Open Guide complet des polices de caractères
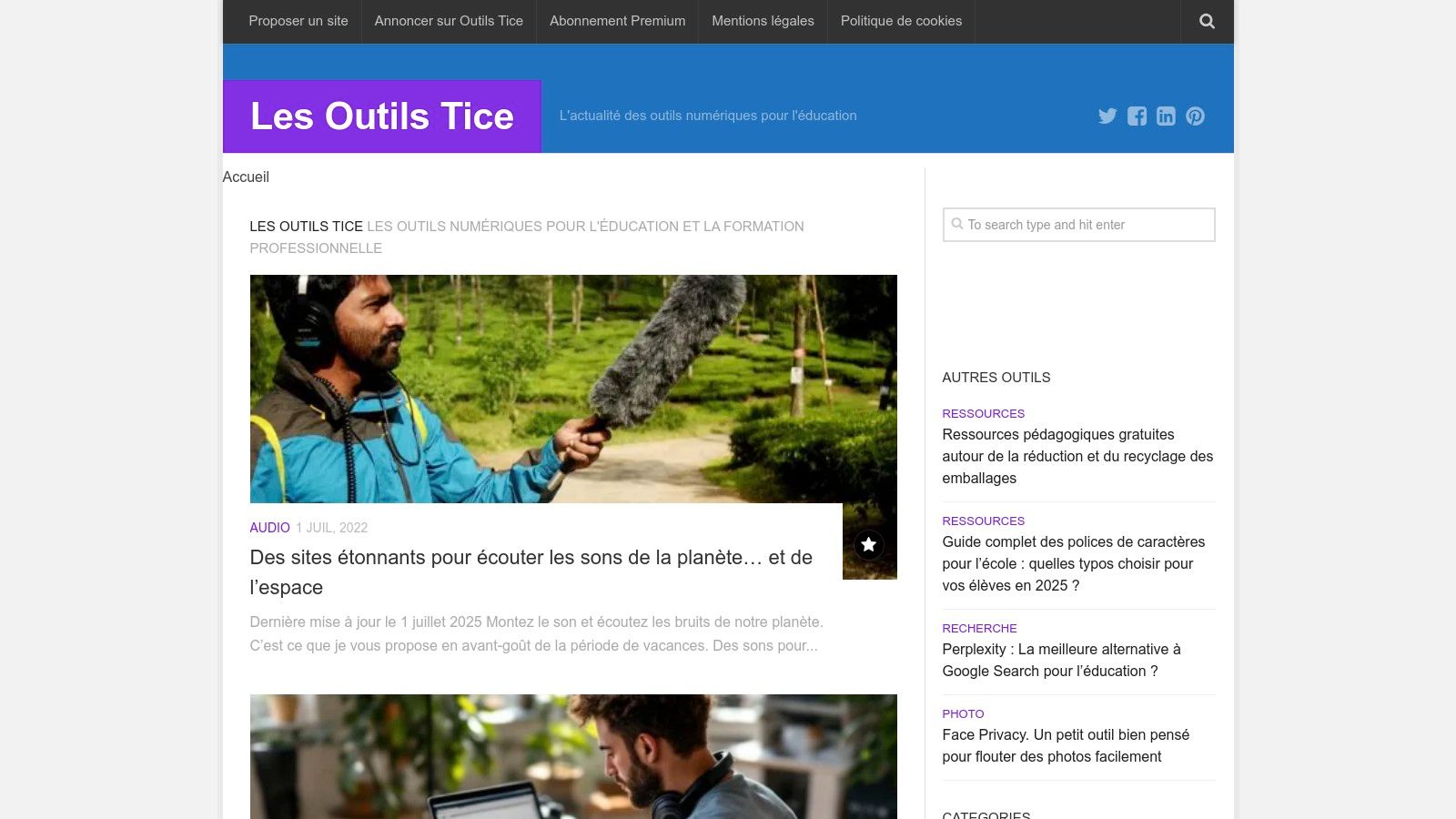This screenshot has width=1456, height=819. tap(1074, 563)
